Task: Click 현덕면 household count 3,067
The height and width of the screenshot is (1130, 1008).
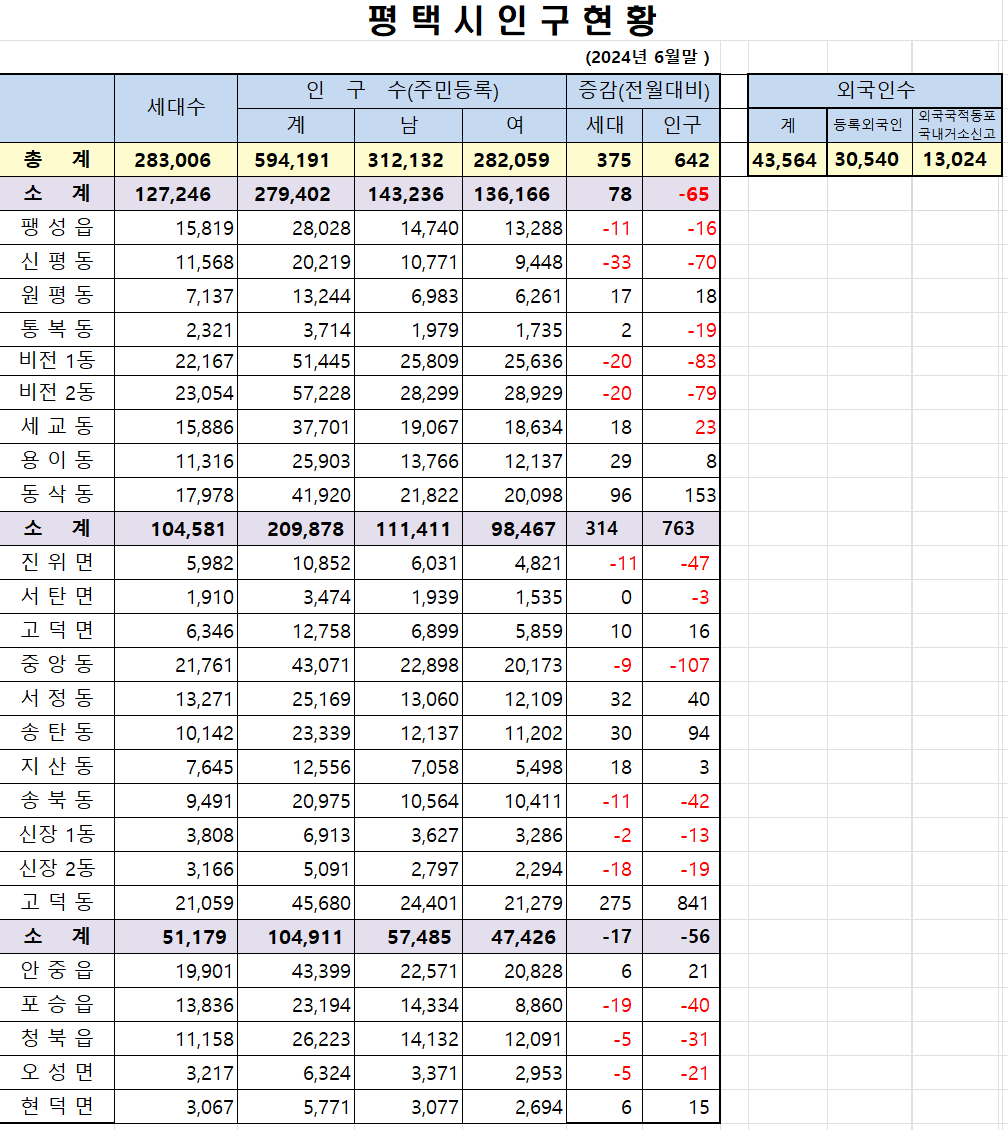Action: [210, 1107]
